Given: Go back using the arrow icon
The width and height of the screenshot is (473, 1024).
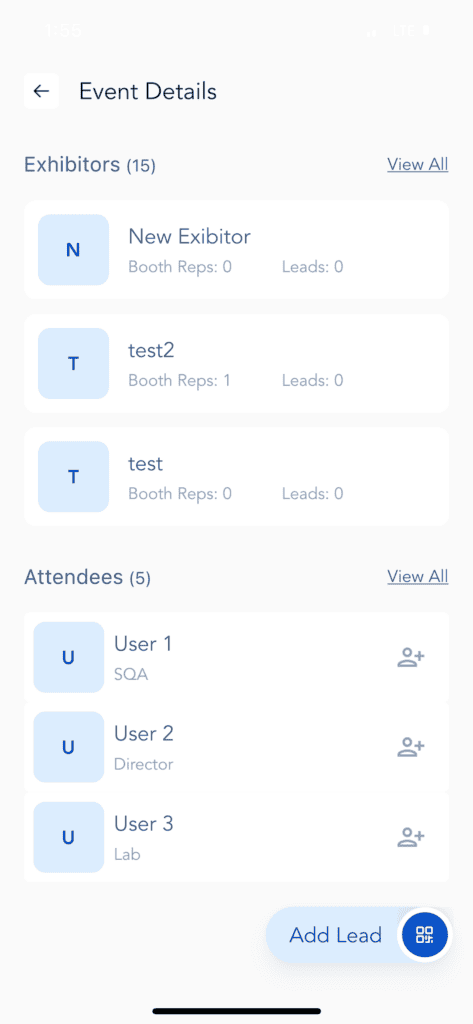Looking at the screenshot, I should (x=41, y=91).
